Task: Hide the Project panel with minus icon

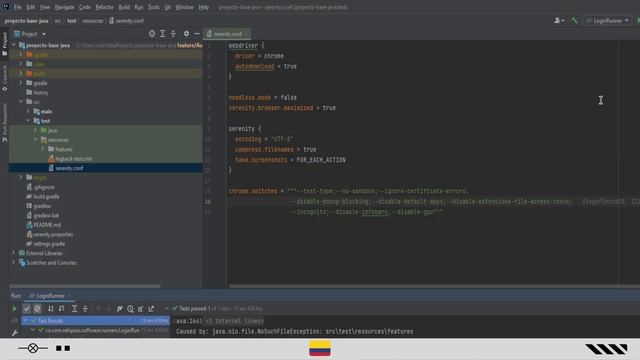Action: 197,34
